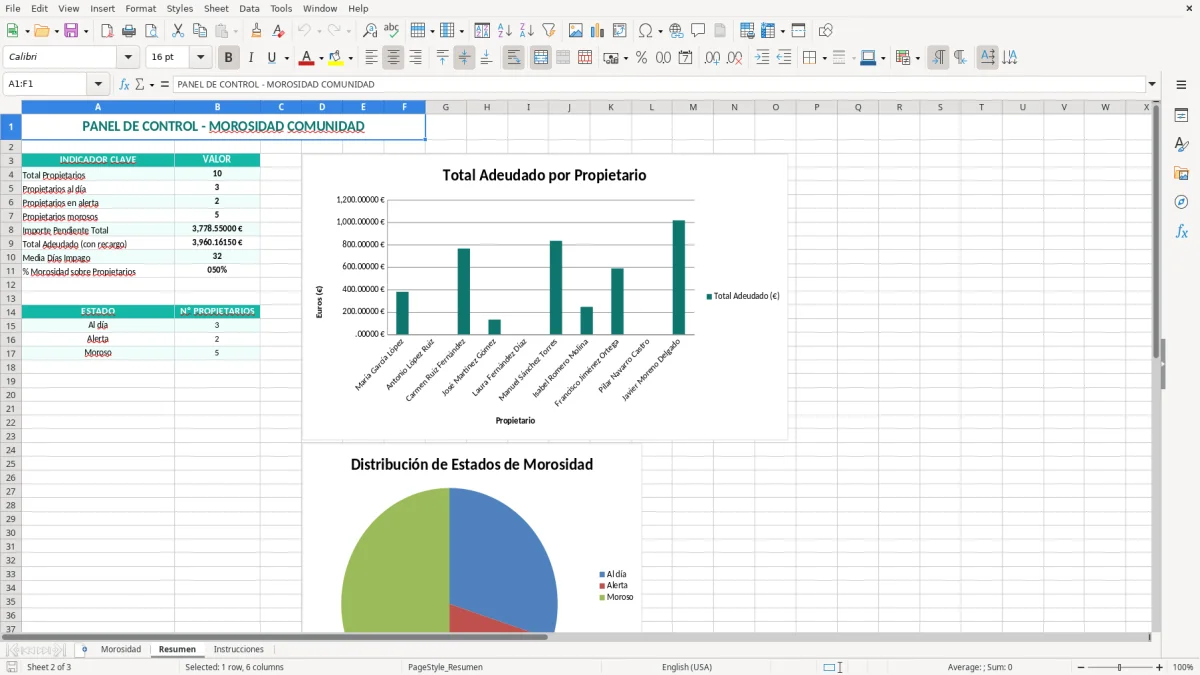Insert chart icon
The width and height of the screenshot is (1200, 675).
(598, 31)
